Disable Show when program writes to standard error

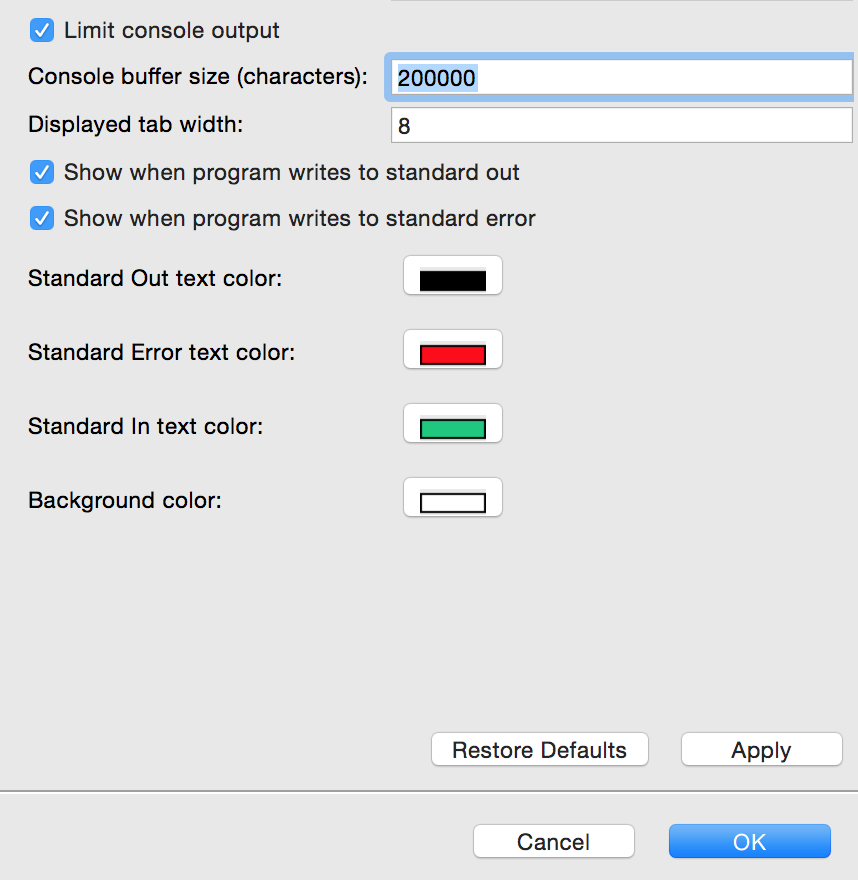point(42,218)
